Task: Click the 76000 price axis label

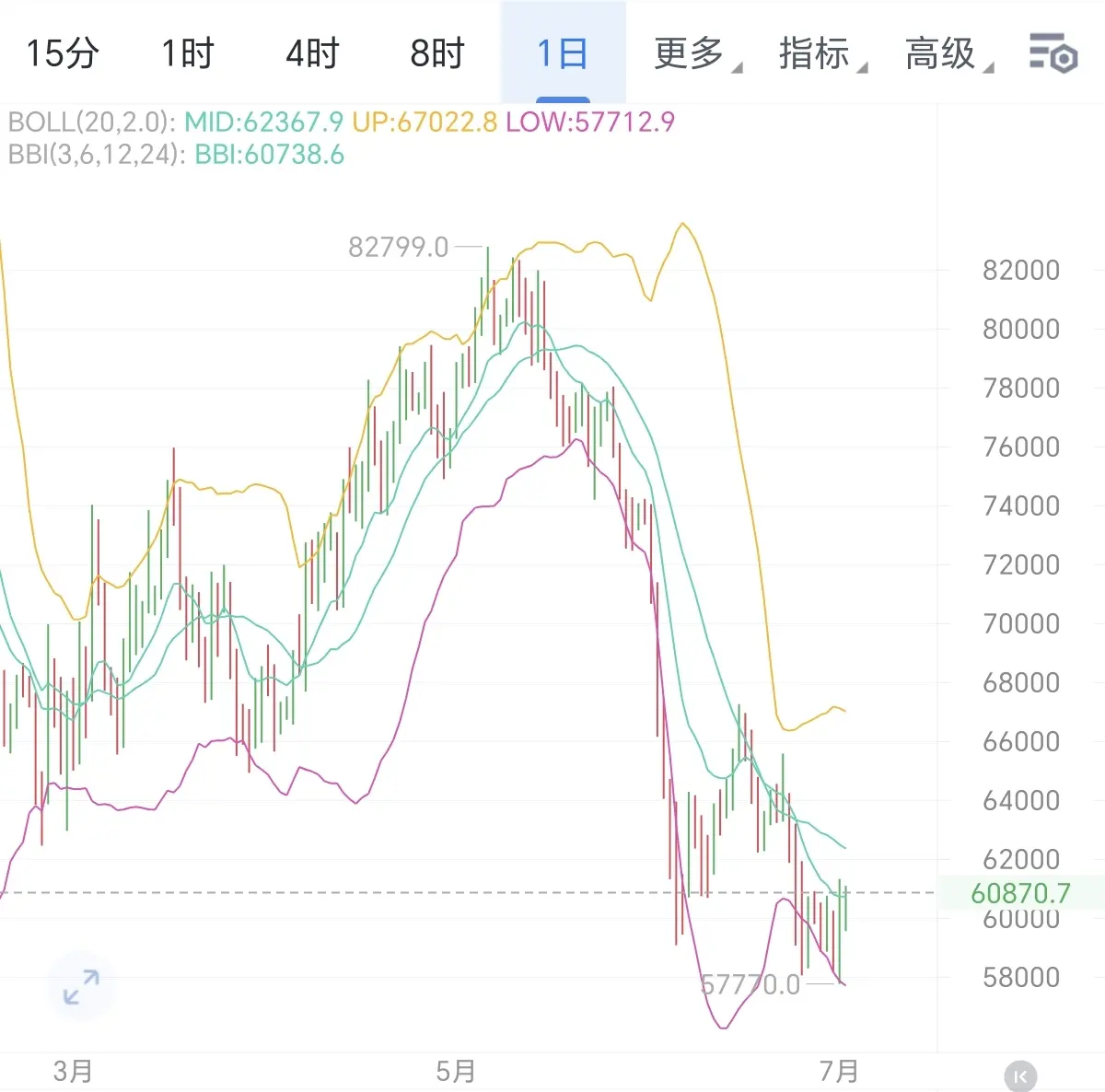Action: point(1020,447)
